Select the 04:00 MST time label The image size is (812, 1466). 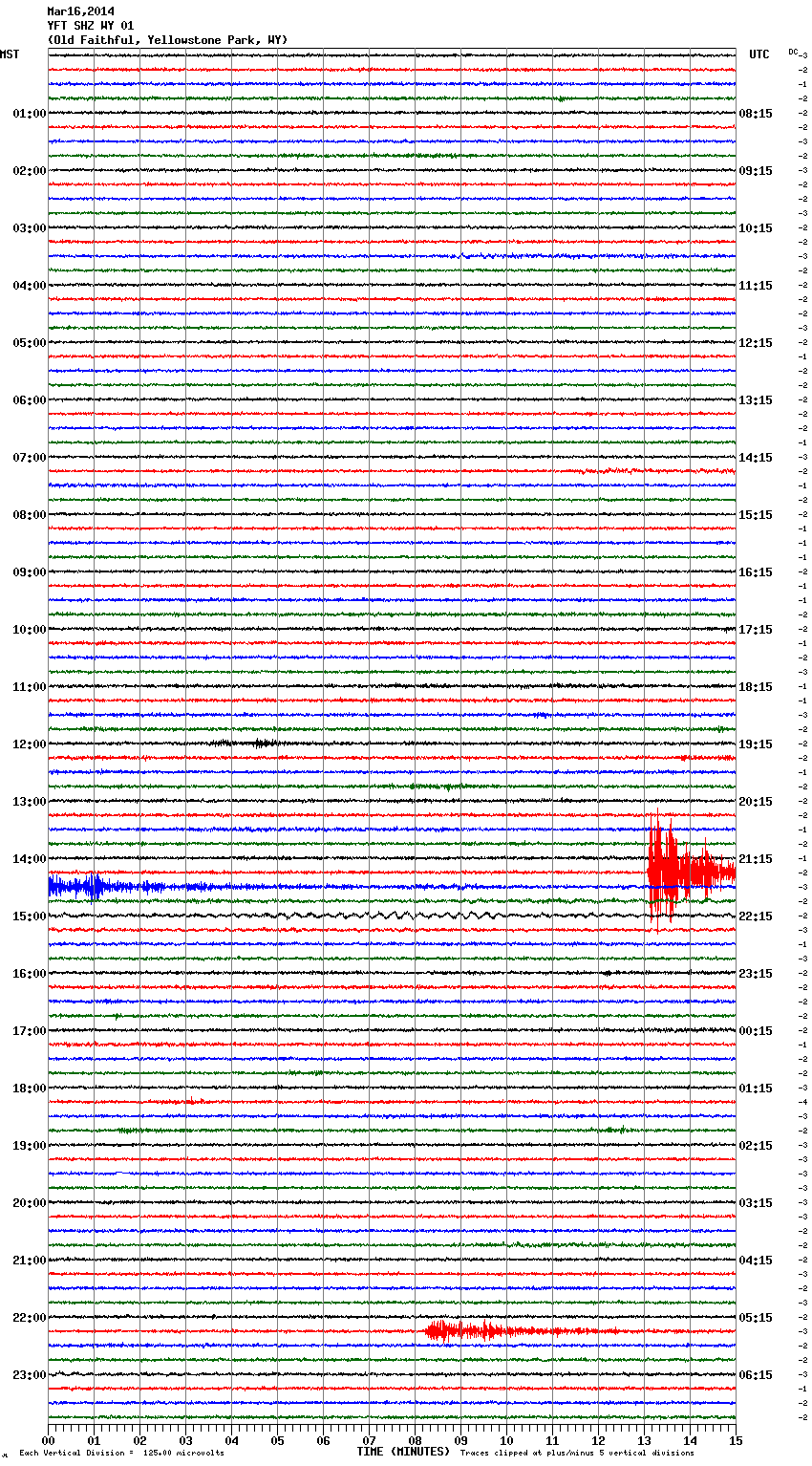click(29, 286)
